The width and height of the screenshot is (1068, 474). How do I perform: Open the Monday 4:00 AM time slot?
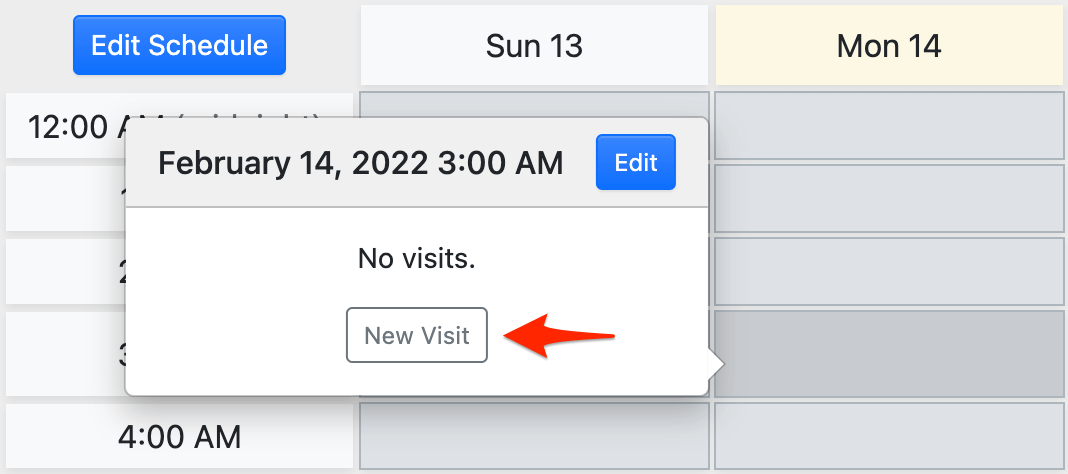[x=889, y=436]
